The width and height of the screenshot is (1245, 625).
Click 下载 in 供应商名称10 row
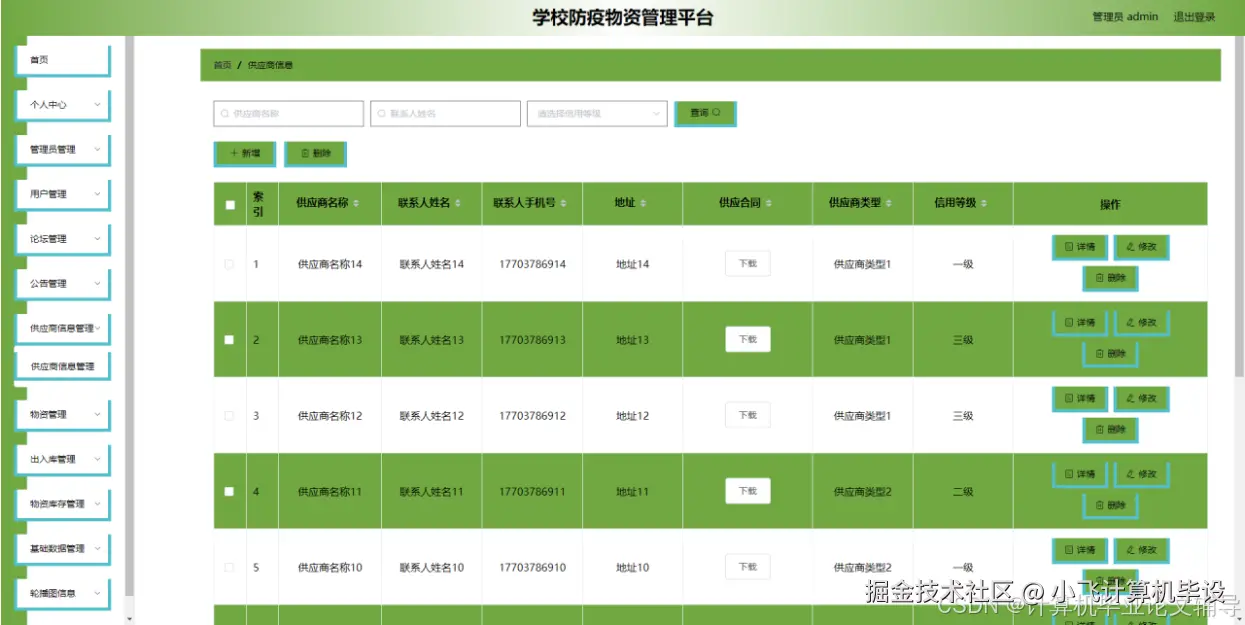coord(748,567)
